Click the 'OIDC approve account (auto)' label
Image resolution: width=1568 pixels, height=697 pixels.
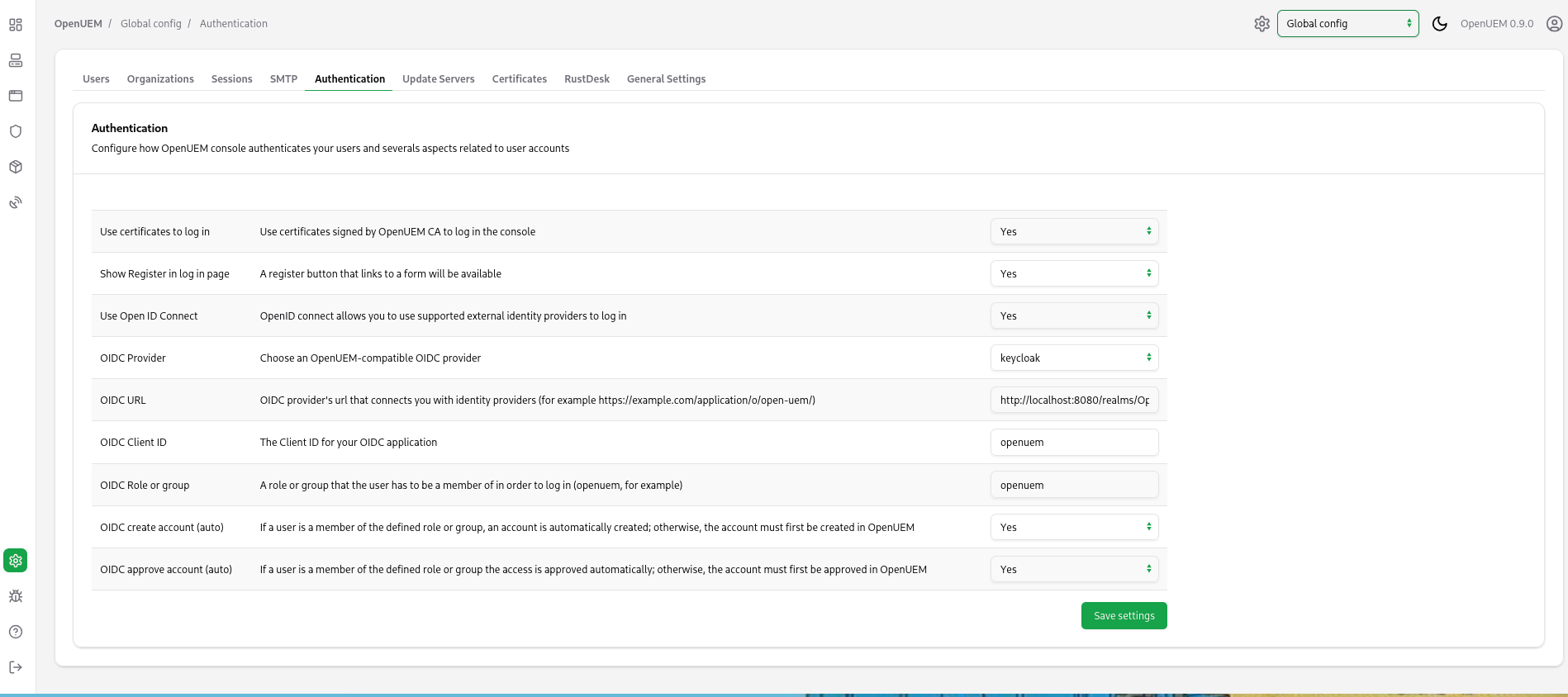click(166, 570)
